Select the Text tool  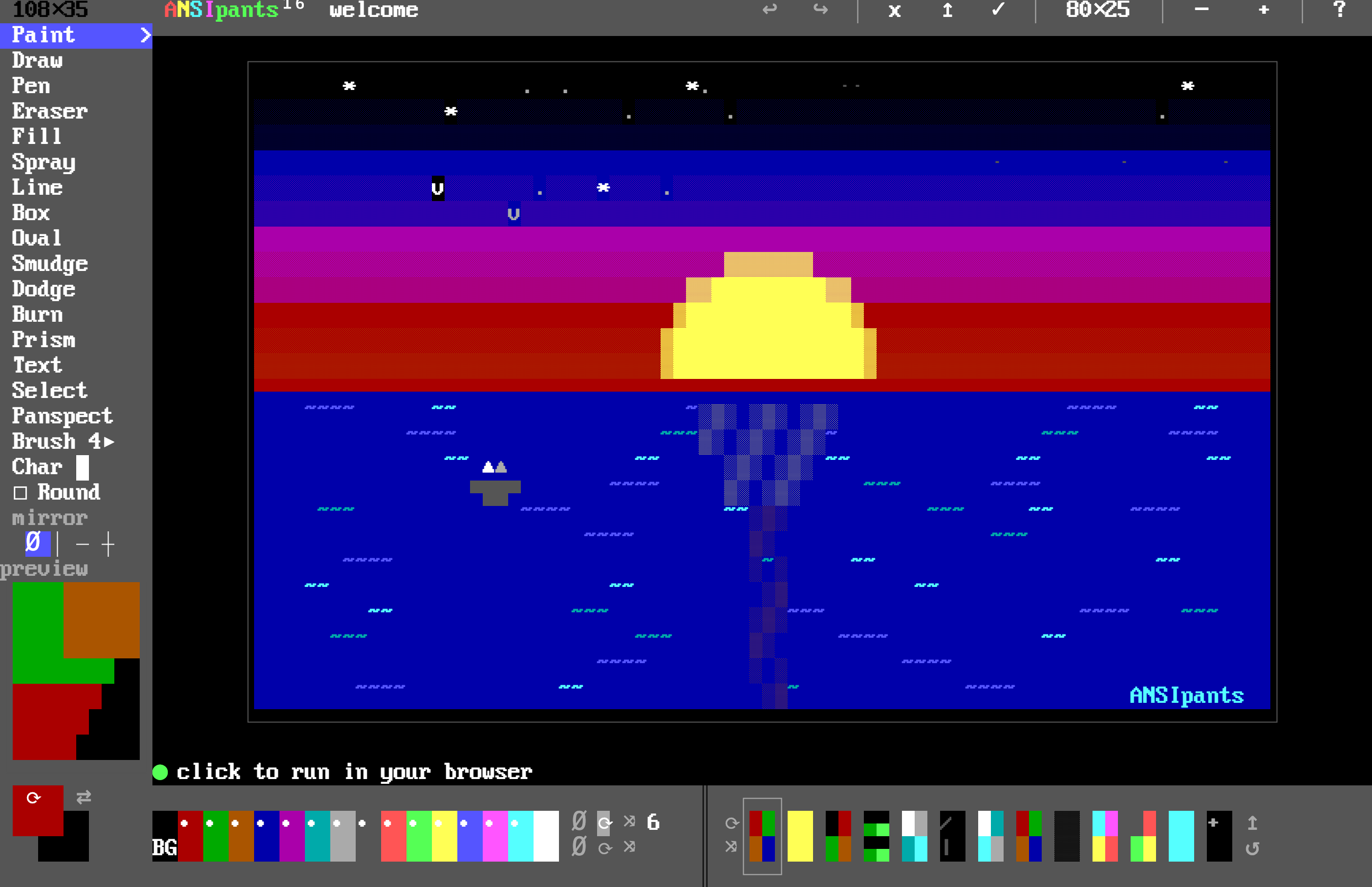(x=38, y=365)
